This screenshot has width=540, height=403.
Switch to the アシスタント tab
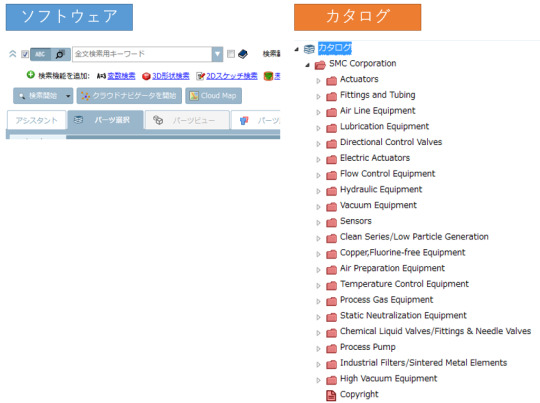tap(37, 120)
